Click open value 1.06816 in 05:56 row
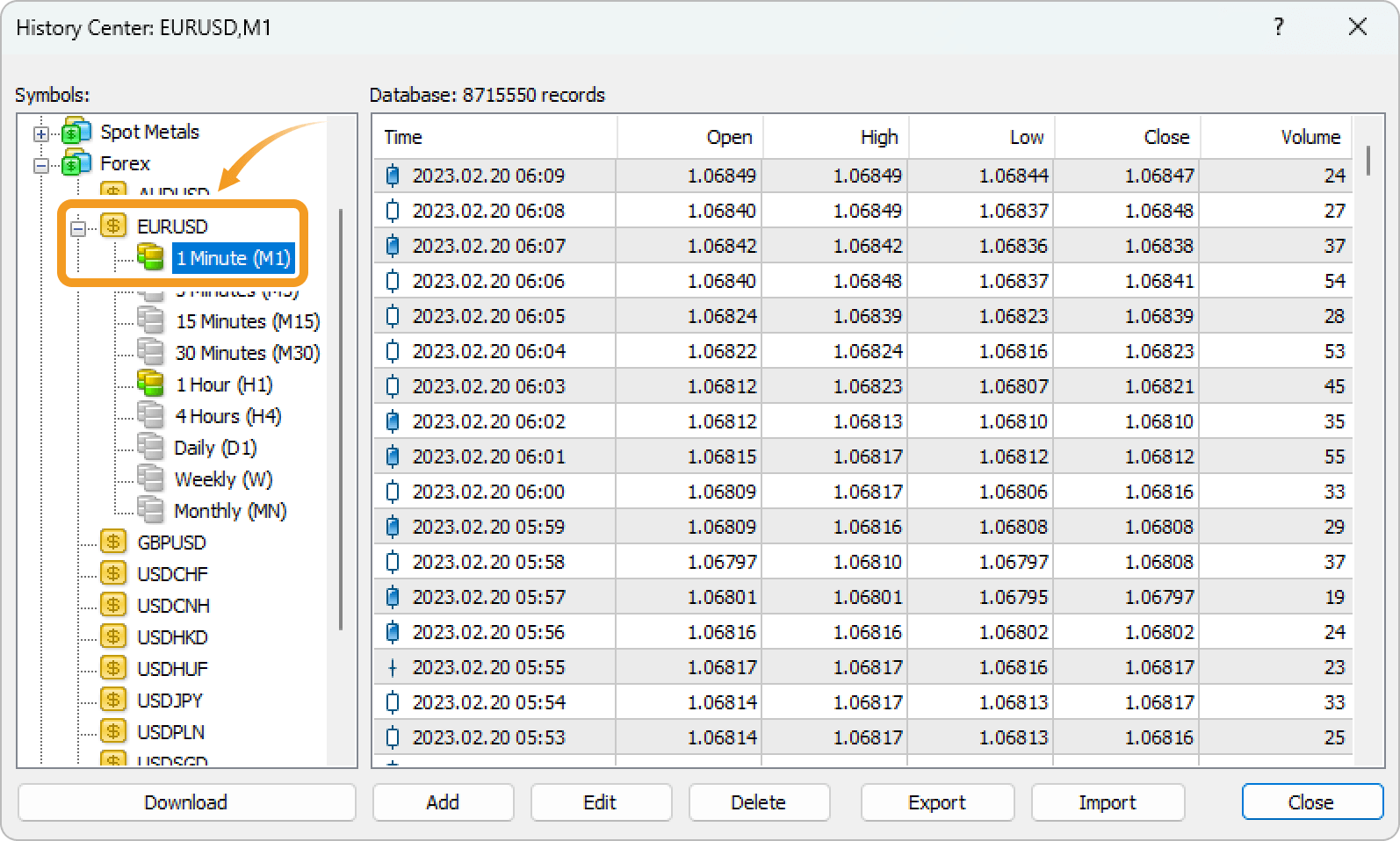 (722, 632)
